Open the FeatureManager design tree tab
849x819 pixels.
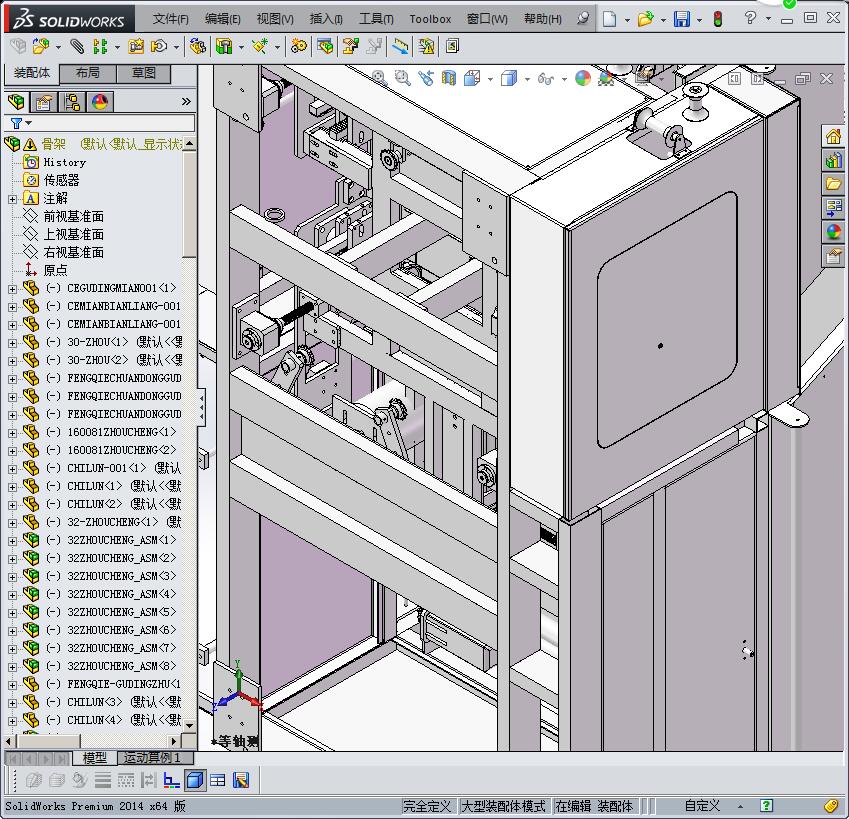(16, 102)
